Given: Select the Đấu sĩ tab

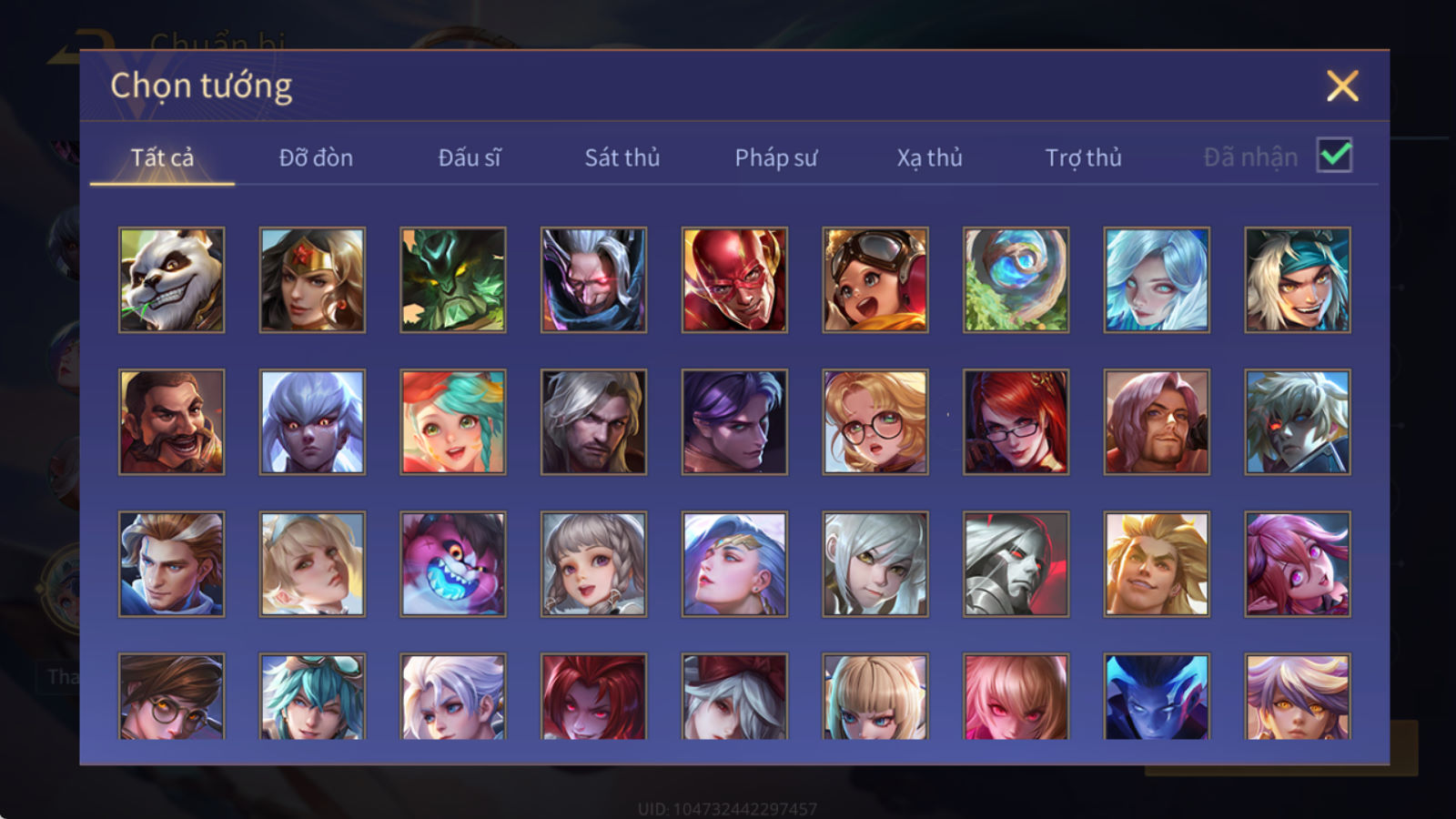Looking at the screenshot, I should [470, 157].
